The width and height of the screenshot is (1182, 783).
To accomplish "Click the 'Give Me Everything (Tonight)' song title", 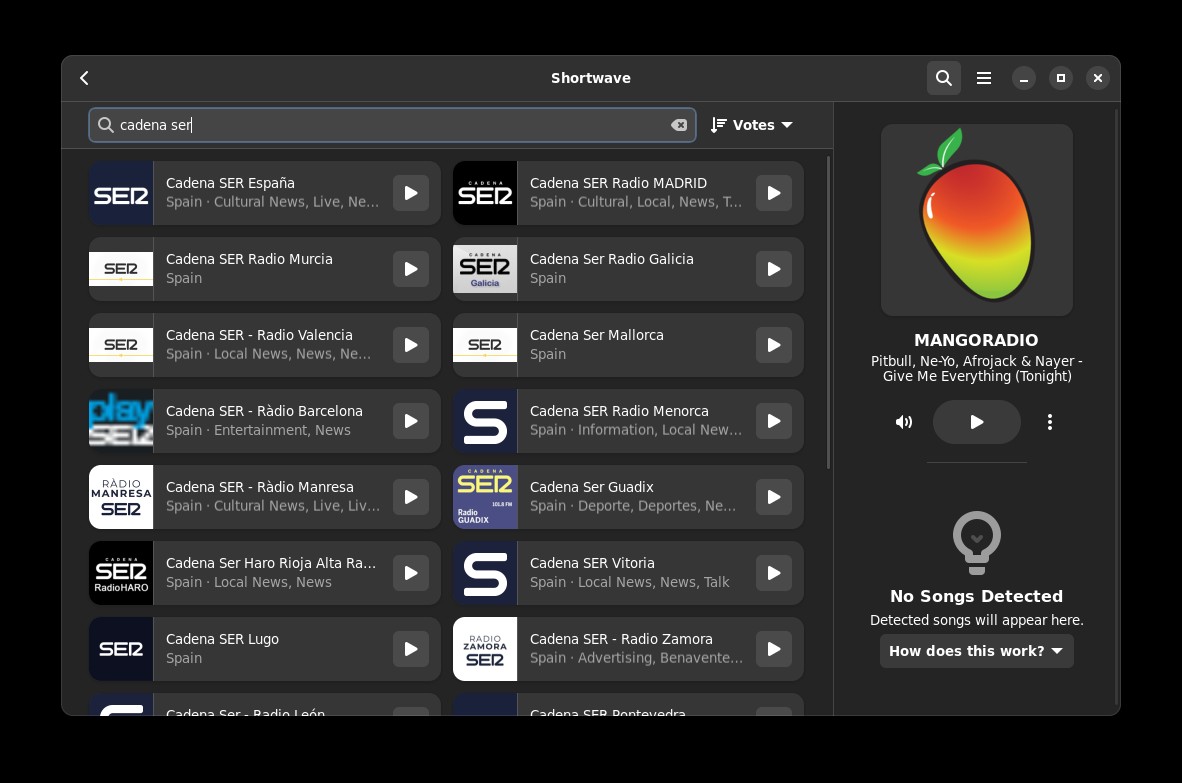I will tap(977, 376).
